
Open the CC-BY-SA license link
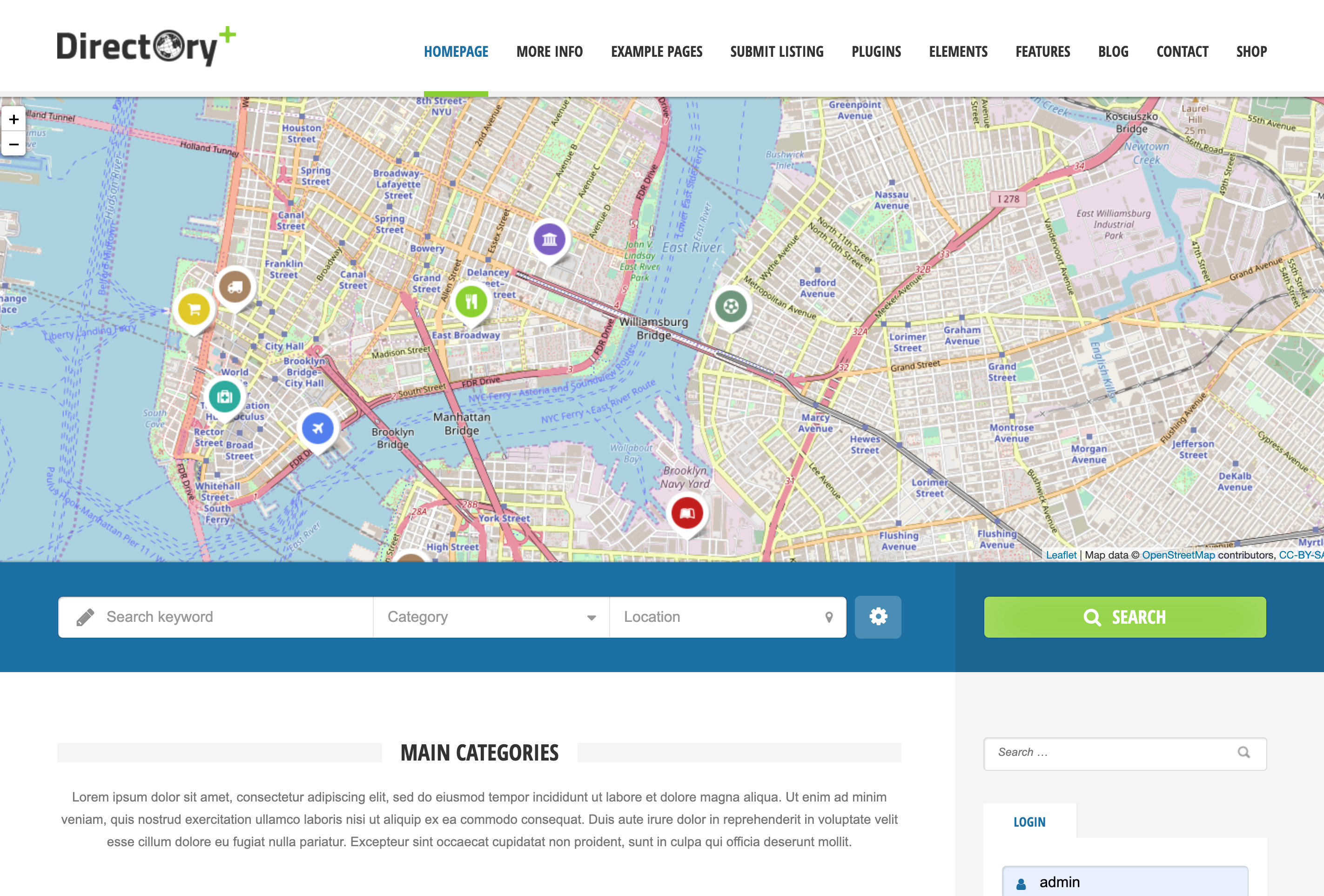coord(1301,555)
